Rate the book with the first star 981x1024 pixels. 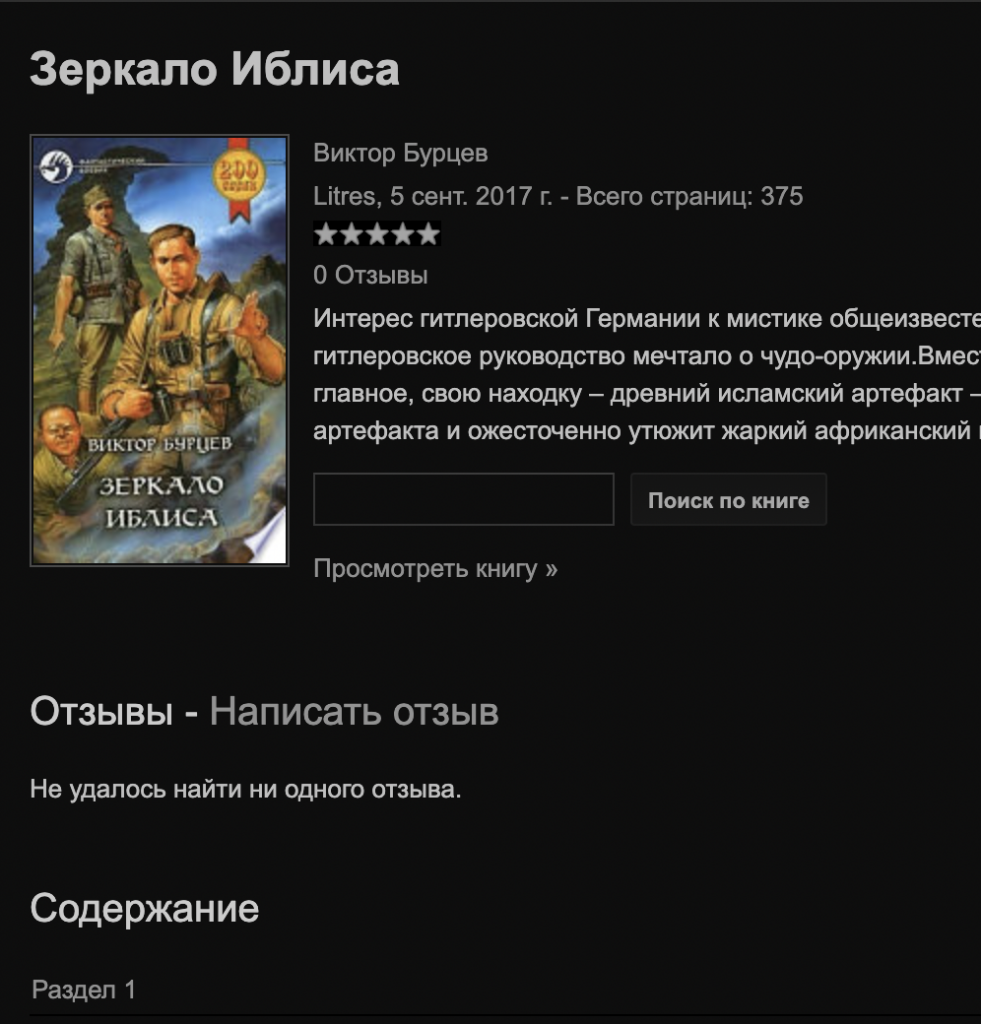pyautogui.click(x=326, y=234)
